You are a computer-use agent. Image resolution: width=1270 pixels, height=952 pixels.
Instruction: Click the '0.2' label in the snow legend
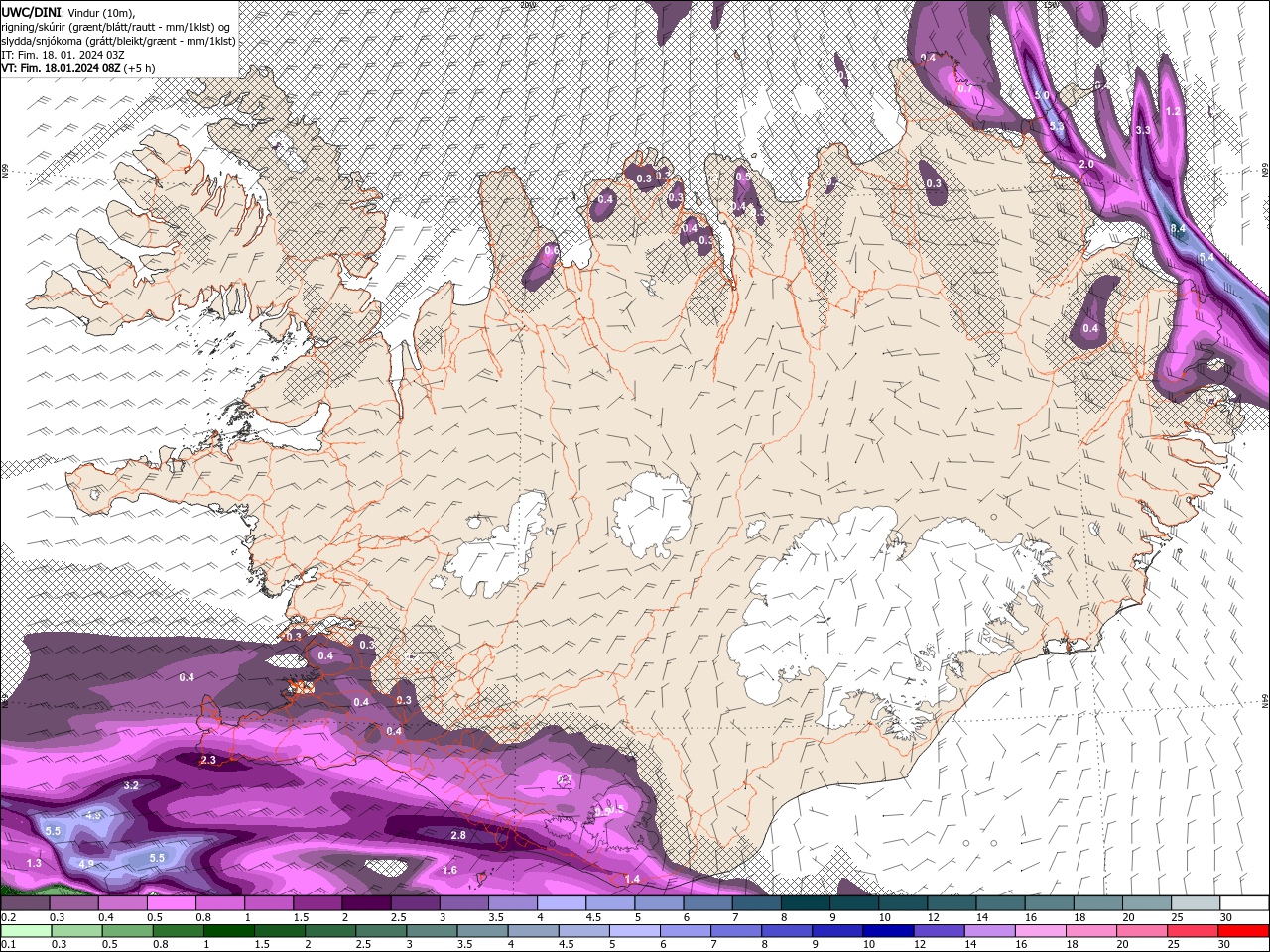click(7, 917)
